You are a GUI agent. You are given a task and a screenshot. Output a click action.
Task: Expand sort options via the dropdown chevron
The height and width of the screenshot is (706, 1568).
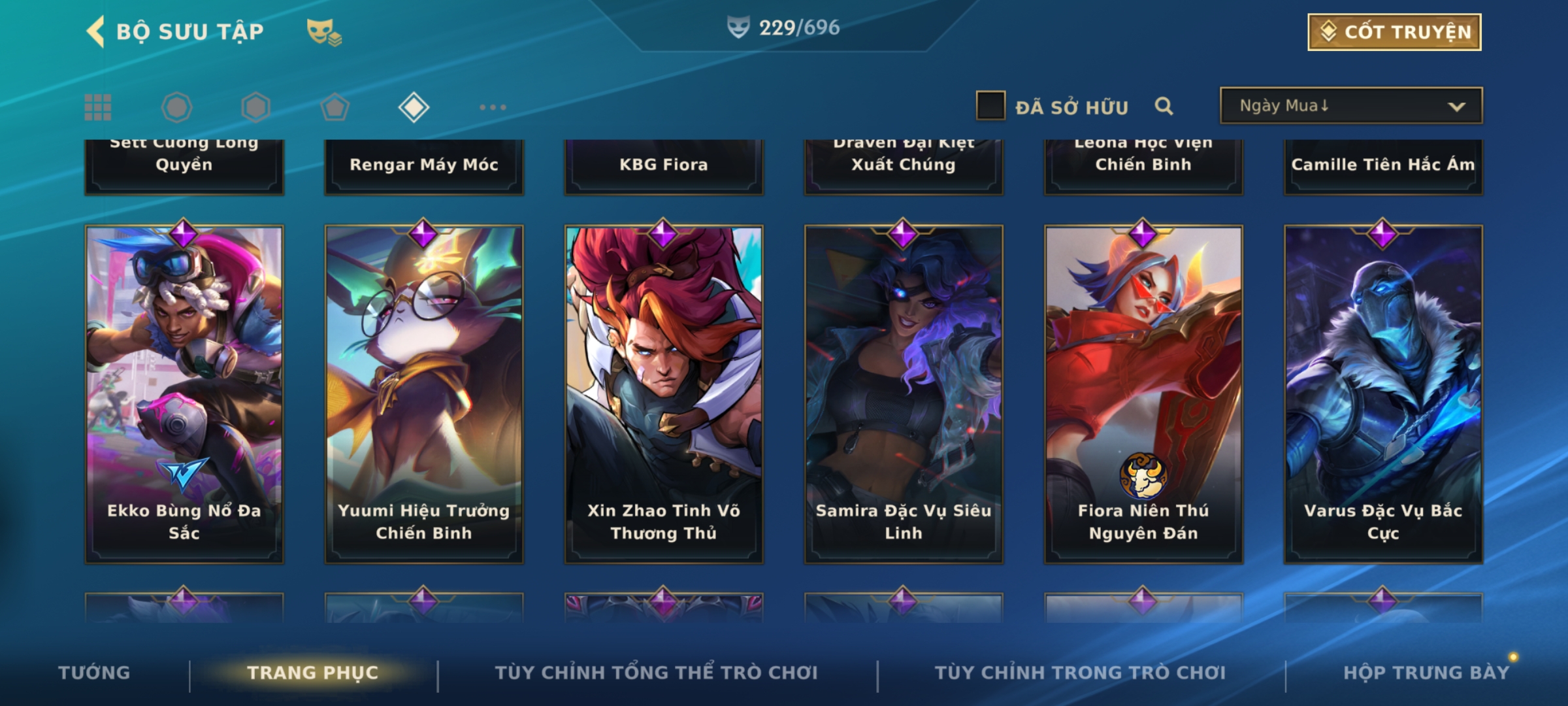(x=1456, y=107)
